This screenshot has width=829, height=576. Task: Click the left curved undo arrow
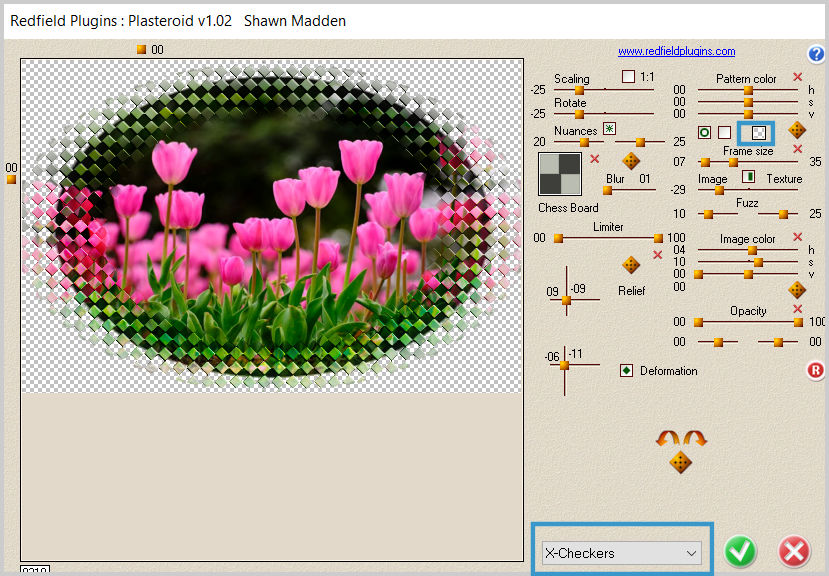click(x=668, y=438)
